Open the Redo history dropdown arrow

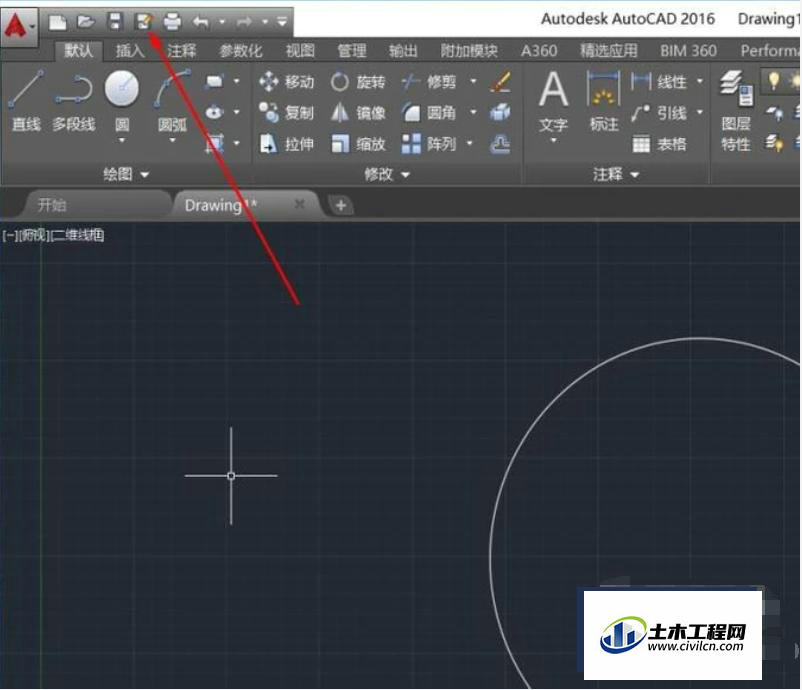(x=265, y=22)
